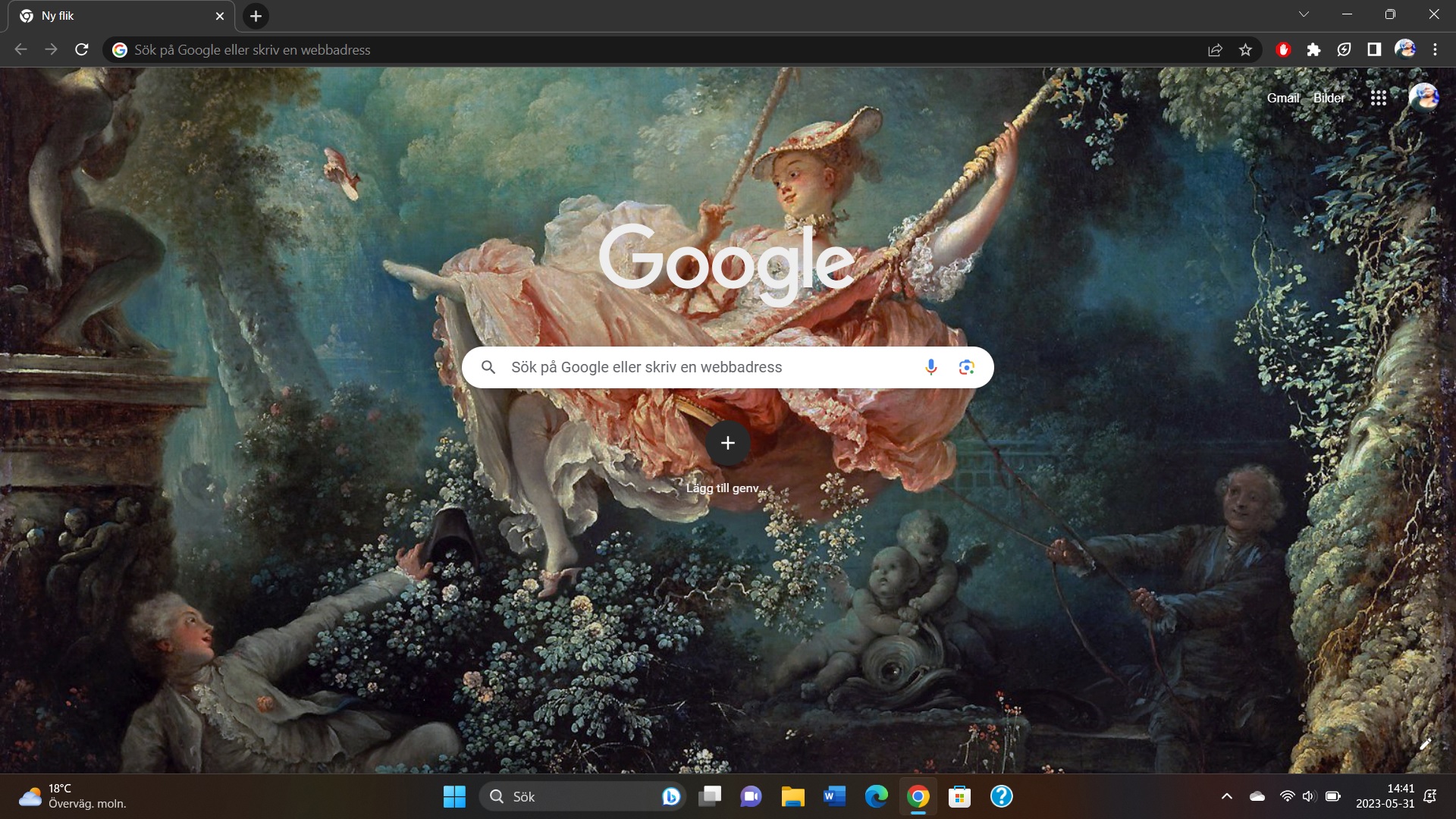Click the taskbar Sök search box
The image size is (1456, 819).
pos(582,796)
